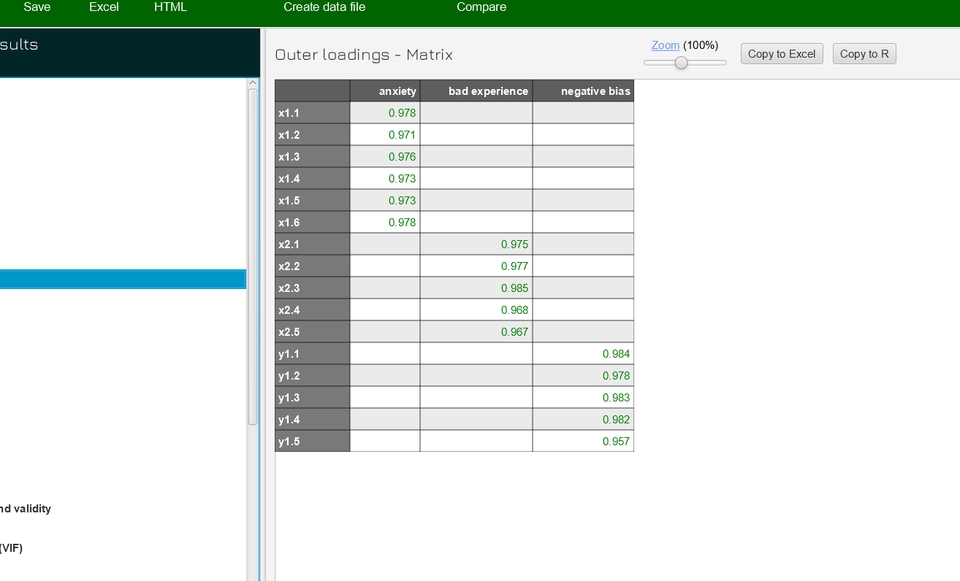
Task: Select the negative bias column header
Action: [583, 91]
